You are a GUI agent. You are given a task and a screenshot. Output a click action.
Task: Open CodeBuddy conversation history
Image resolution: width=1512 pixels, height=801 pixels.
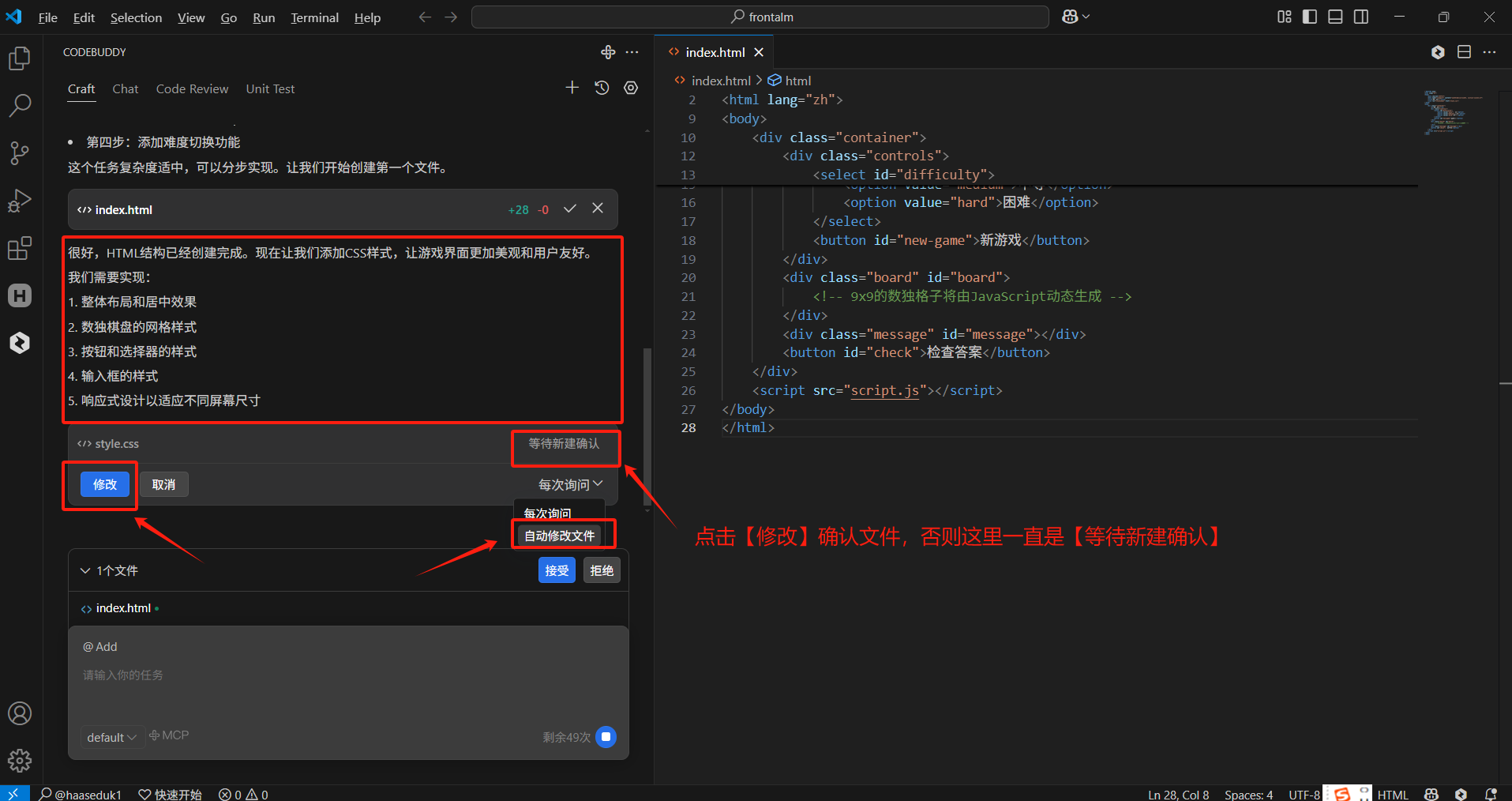(602, 88)
